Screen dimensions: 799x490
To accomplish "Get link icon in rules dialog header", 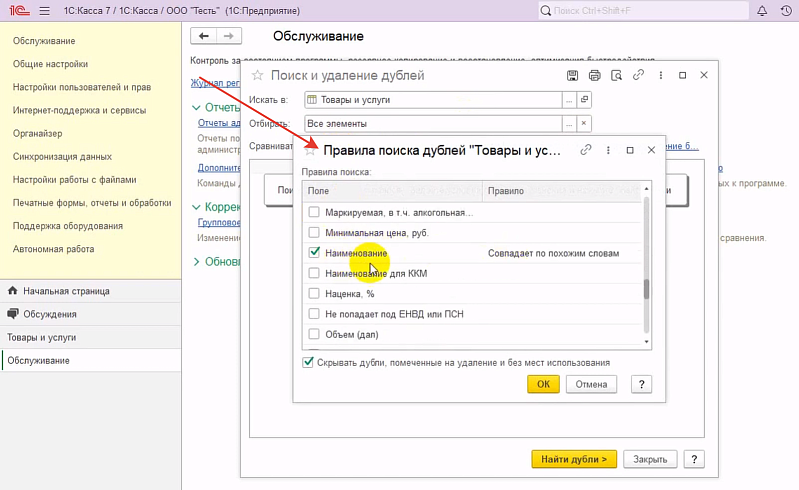I will point(585,150).
